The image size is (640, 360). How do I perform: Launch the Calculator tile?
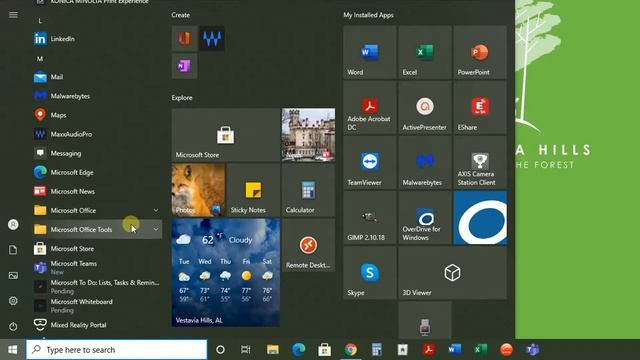[308, 190]
